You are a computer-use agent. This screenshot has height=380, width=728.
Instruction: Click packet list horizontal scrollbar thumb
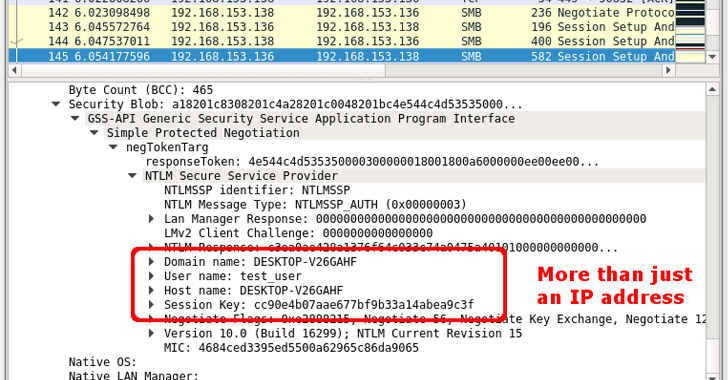click(x=203, y=70)
